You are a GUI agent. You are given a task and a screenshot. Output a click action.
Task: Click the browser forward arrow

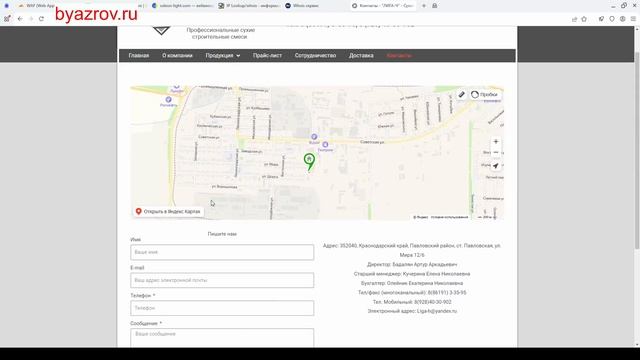pos(31,19)
